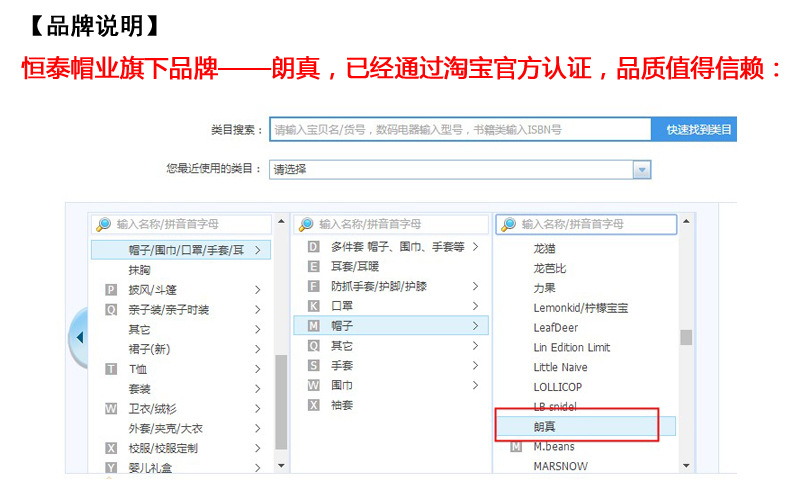Select 校服/校服定制 category
The height and width of the screenshot is (500, 790).
coord(163,448)
